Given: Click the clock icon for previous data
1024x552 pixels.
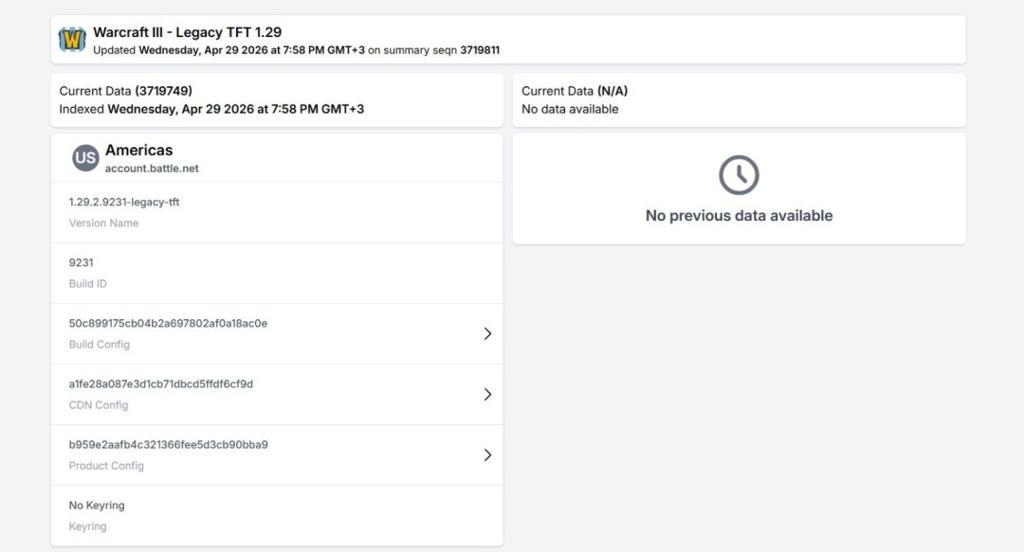Looking at the screenshot, I should tap(739, 175).
